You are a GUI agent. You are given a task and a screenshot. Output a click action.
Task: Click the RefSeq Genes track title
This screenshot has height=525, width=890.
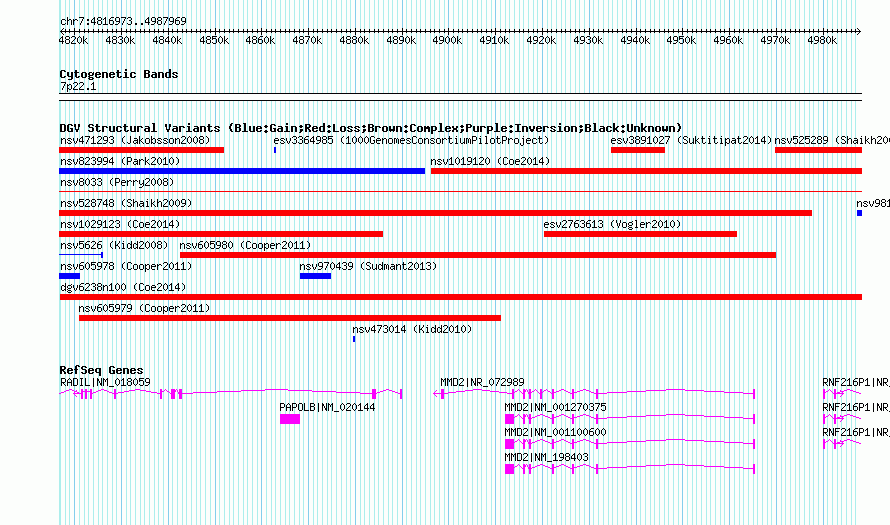coord(101,370)
